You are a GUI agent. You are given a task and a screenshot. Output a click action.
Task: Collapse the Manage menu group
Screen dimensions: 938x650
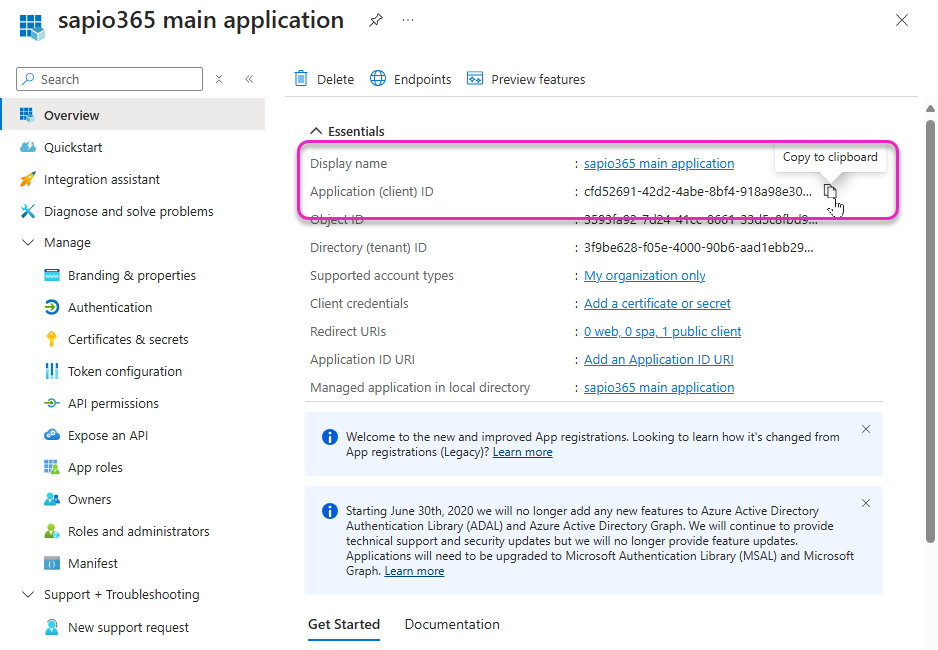pyautogui.click(x=27, y=243)
